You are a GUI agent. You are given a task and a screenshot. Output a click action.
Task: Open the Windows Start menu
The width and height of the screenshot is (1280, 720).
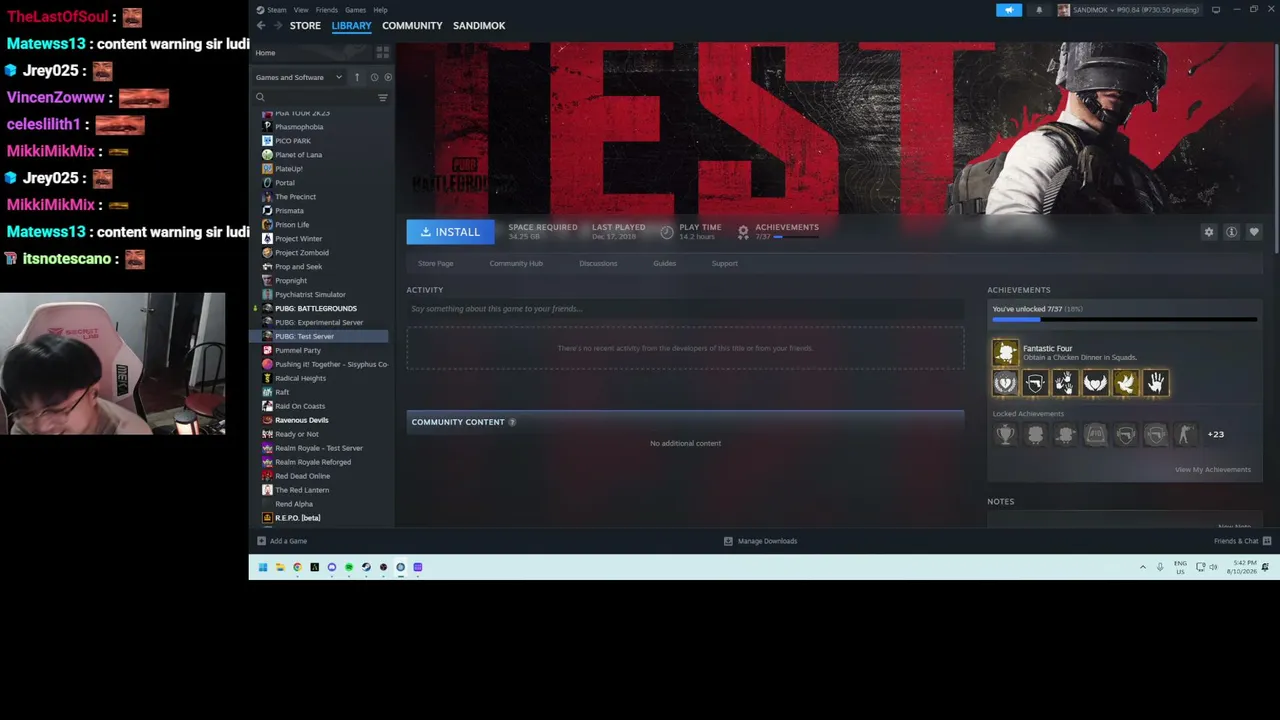[x=263, y=567]
